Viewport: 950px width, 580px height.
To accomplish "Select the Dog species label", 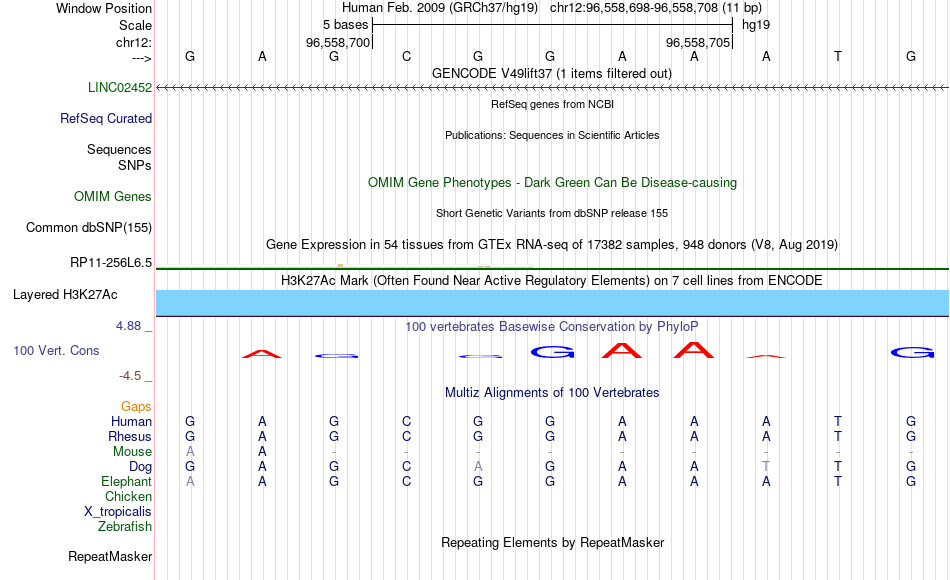I will click(141, 467).
